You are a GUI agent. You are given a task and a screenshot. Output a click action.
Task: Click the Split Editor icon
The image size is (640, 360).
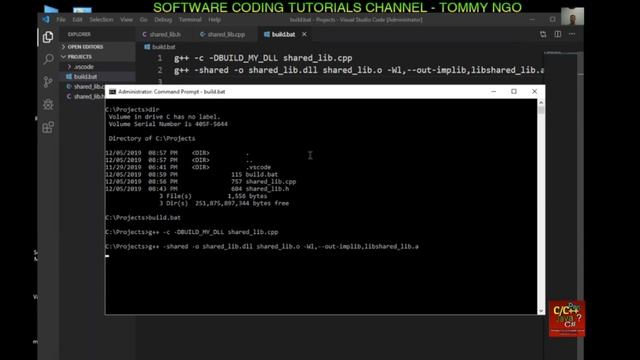(558, 34)
